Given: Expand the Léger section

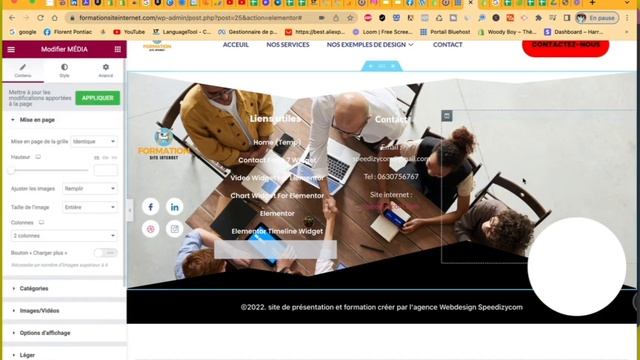Looking at the screenshot, I should click(x=27, y=355).
